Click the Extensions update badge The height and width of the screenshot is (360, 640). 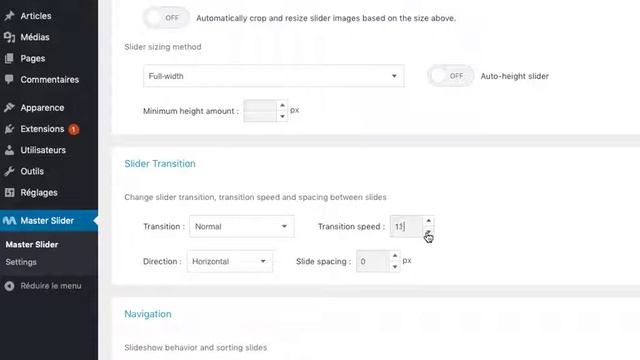(73, 129)
